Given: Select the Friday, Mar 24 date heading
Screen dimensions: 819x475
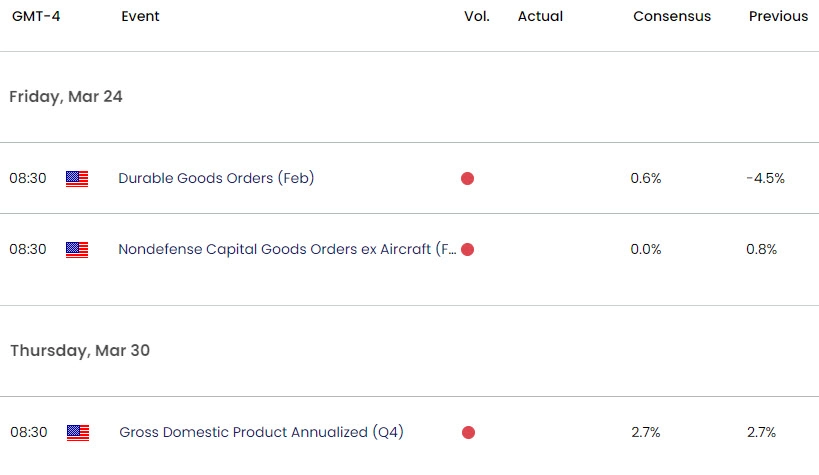Looking at the screenshot, I should point(66,97).
